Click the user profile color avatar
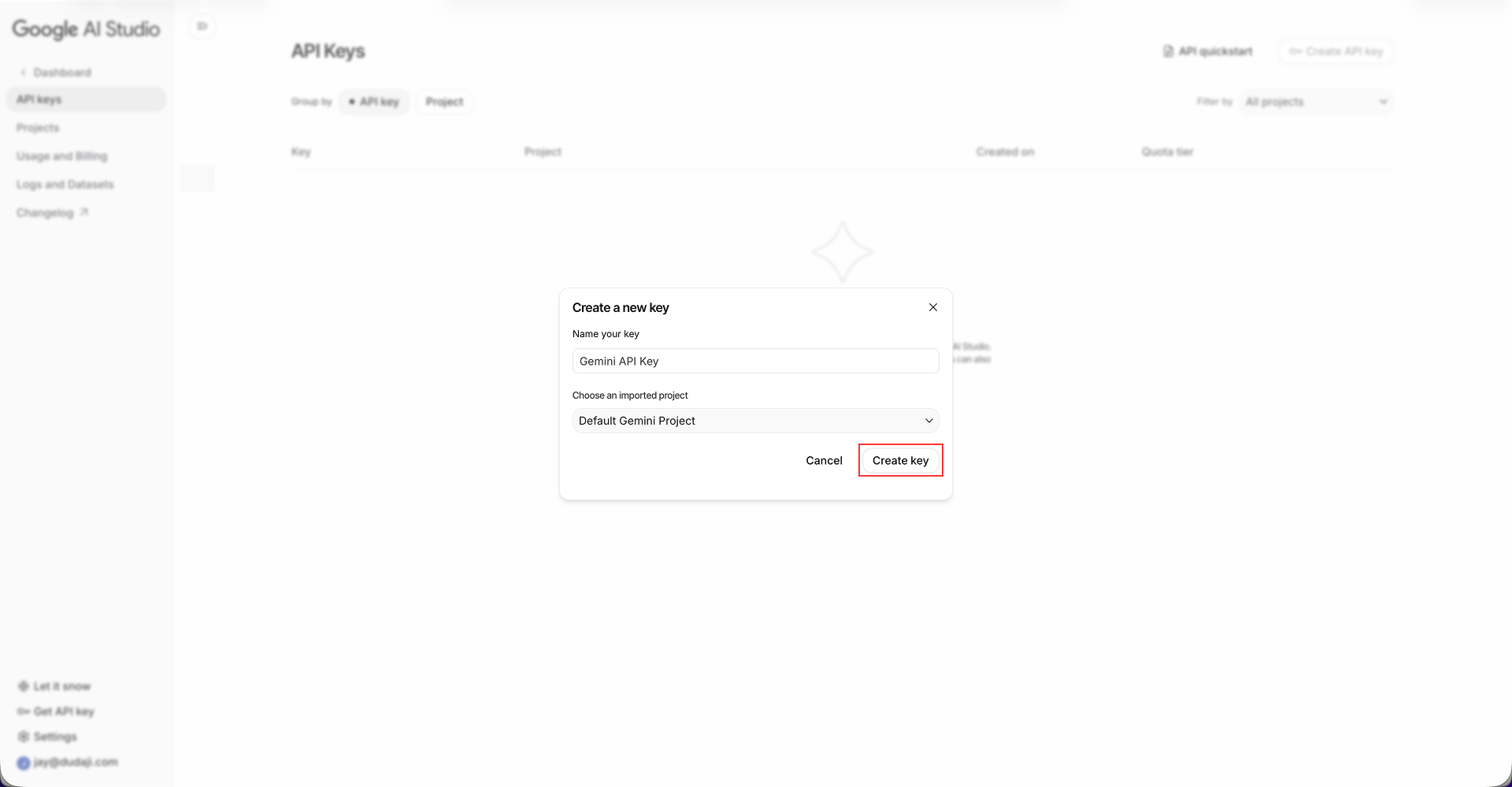Image resolution: width=1512 pixels, height=787 pixels. click(x=24, y=762)
